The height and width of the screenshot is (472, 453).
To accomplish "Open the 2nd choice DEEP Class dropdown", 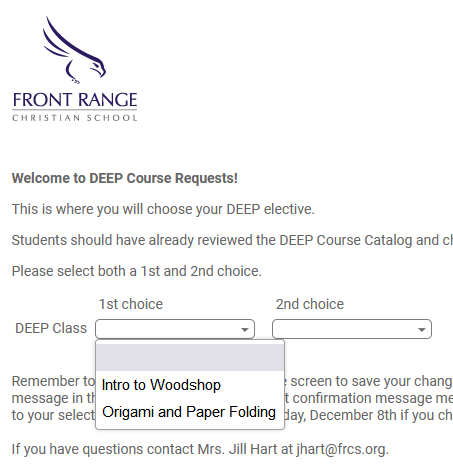I will [x=352, y=329].
